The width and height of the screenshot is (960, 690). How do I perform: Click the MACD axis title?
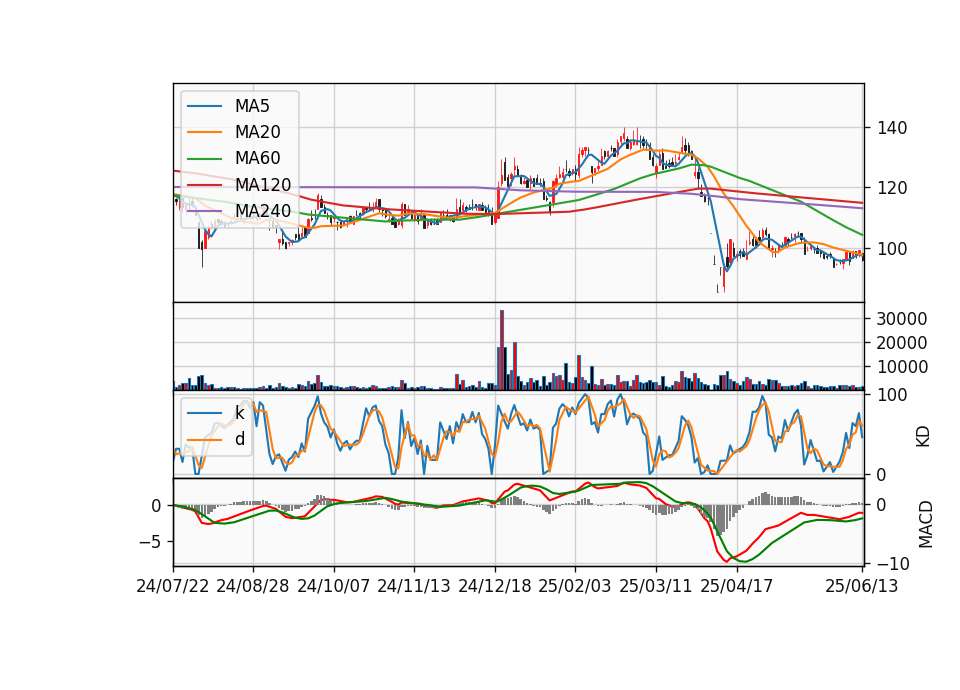[925, 524]
